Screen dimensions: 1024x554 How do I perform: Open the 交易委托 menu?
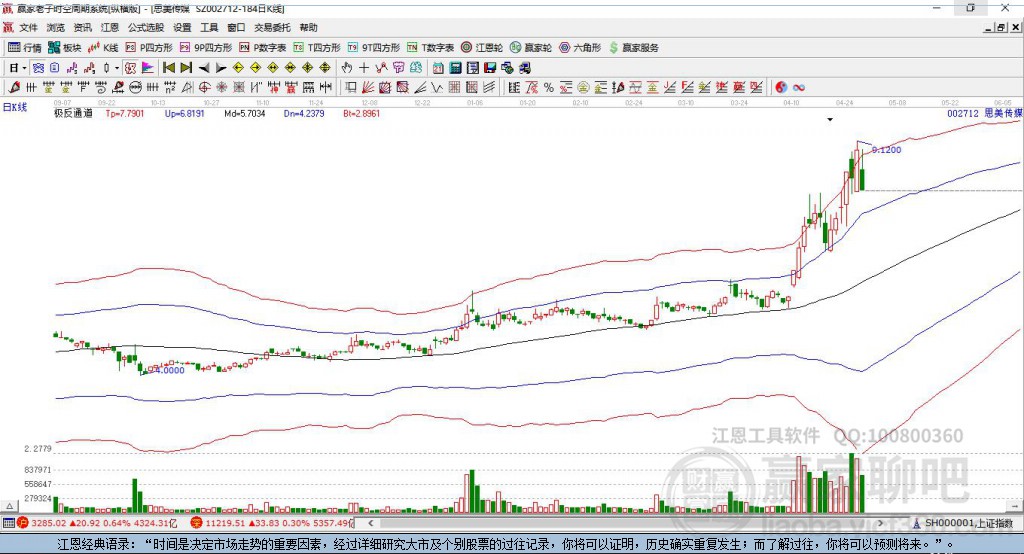click(272, 27)
